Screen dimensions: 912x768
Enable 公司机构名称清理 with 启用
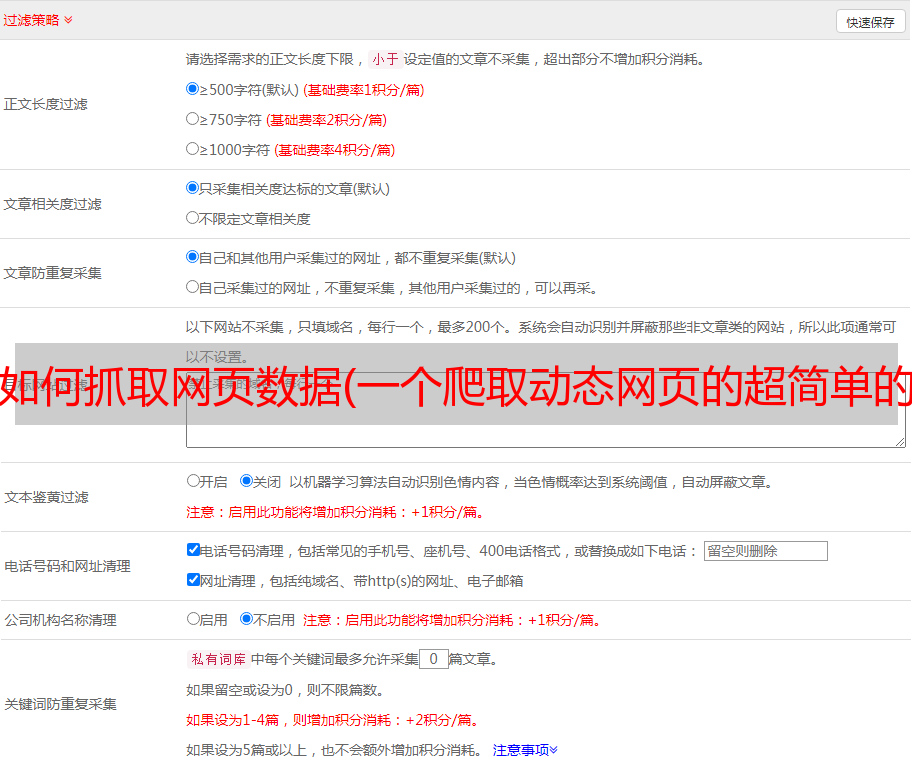193,619
